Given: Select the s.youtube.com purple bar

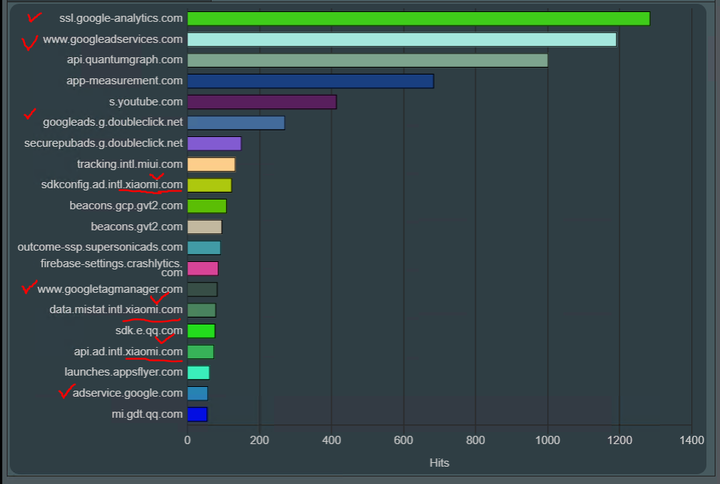Looking at the screenshot, I should (262, 102).
